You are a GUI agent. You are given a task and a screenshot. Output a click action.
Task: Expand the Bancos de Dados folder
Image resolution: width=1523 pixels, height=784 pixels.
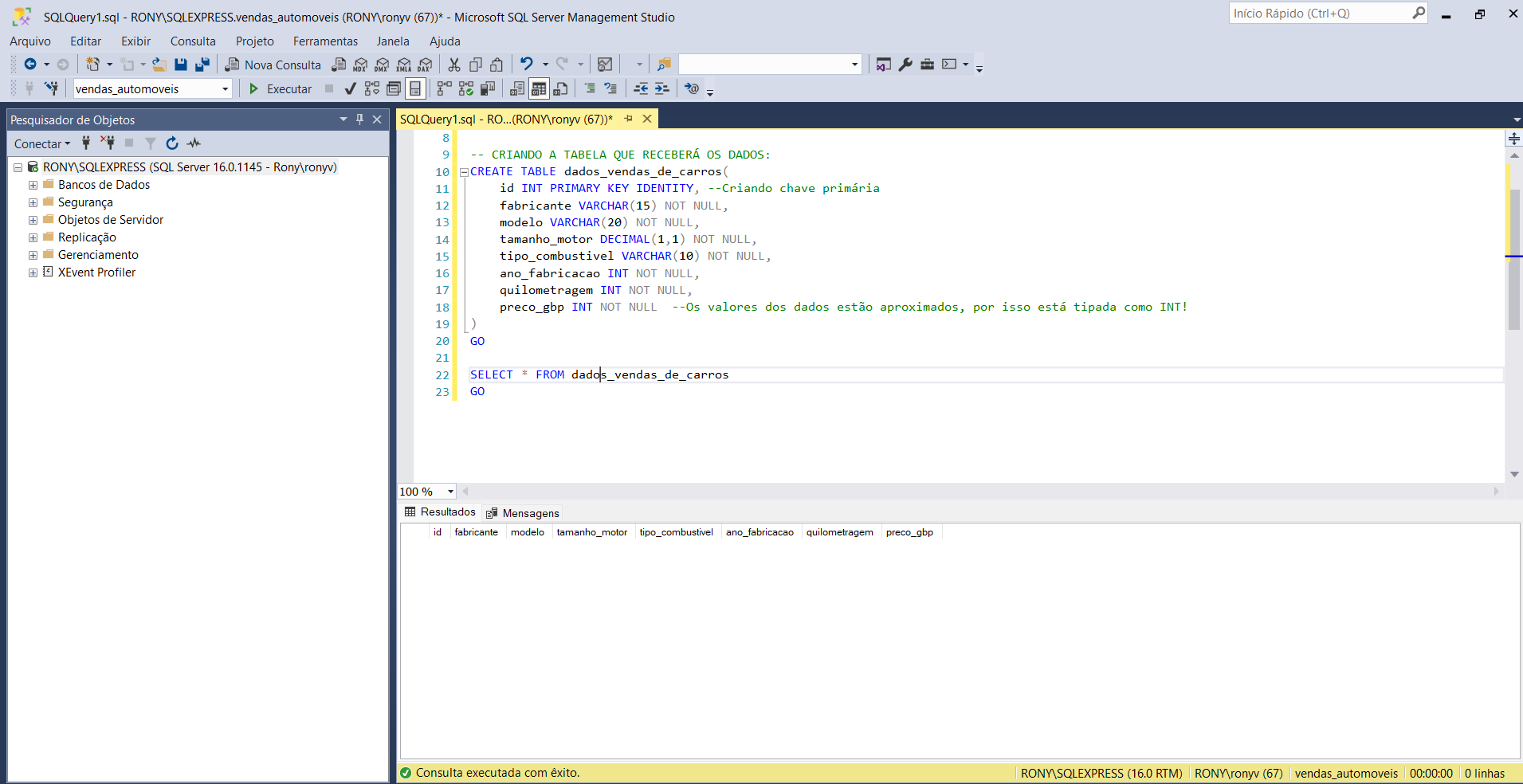(33, 185)
